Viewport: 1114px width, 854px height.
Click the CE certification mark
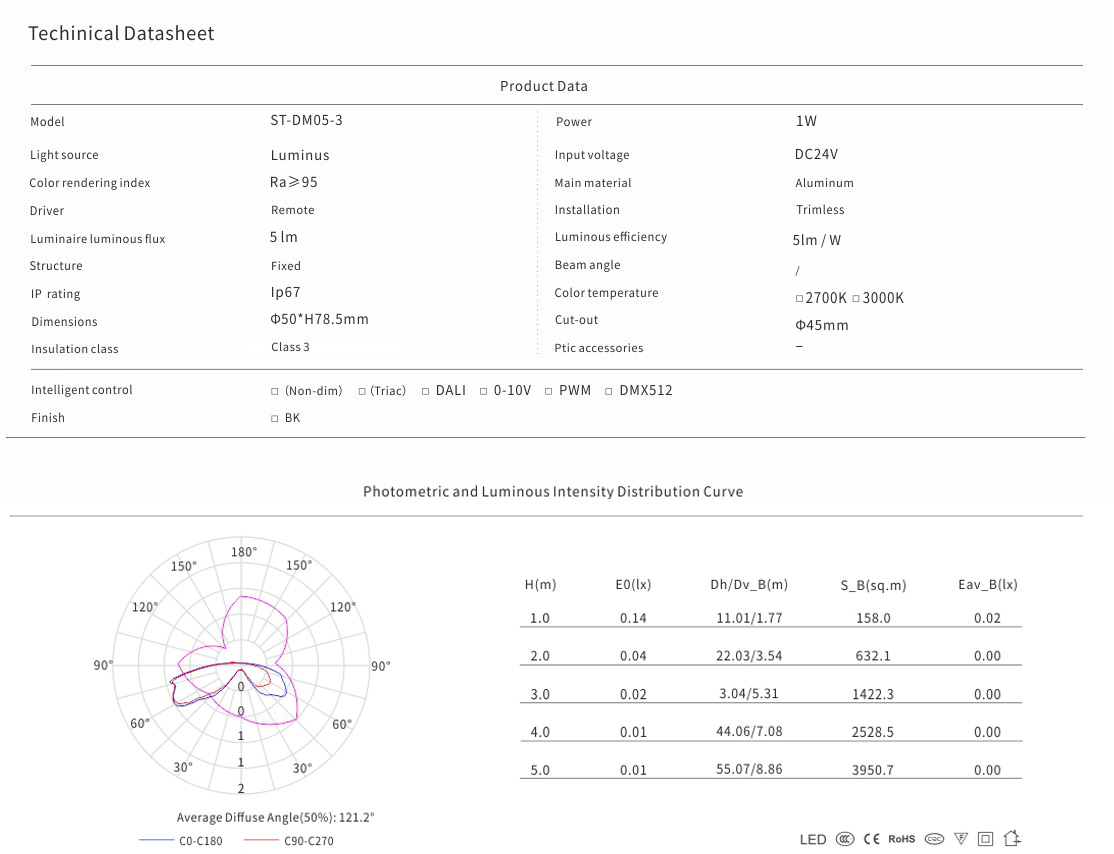(x=871, y=839)
